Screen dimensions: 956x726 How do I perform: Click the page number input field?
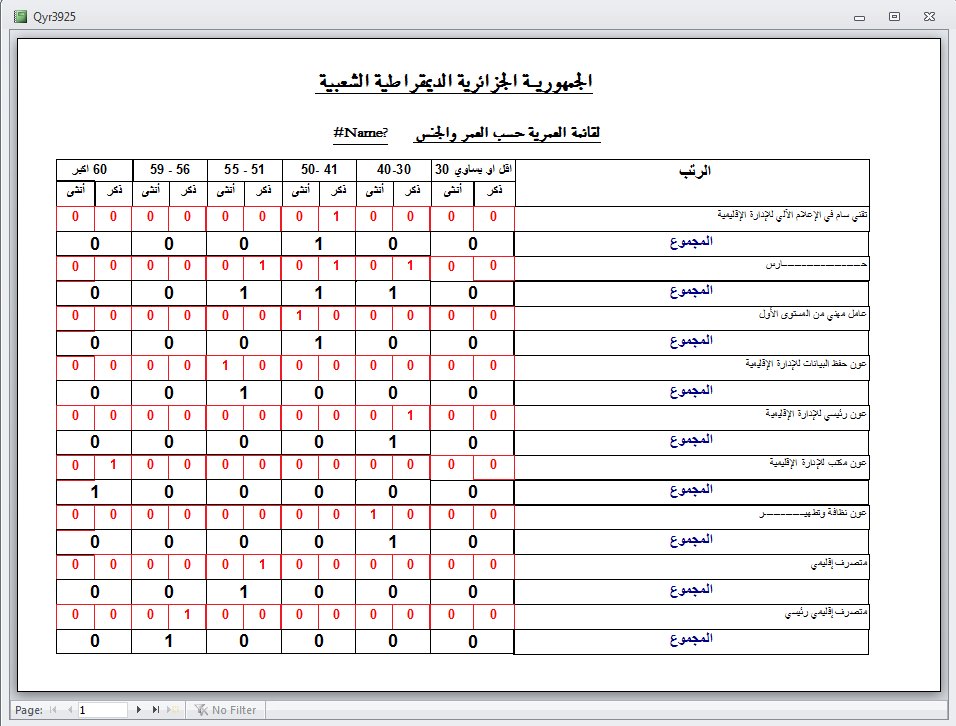pyautogui.click(x=102, y=710)
